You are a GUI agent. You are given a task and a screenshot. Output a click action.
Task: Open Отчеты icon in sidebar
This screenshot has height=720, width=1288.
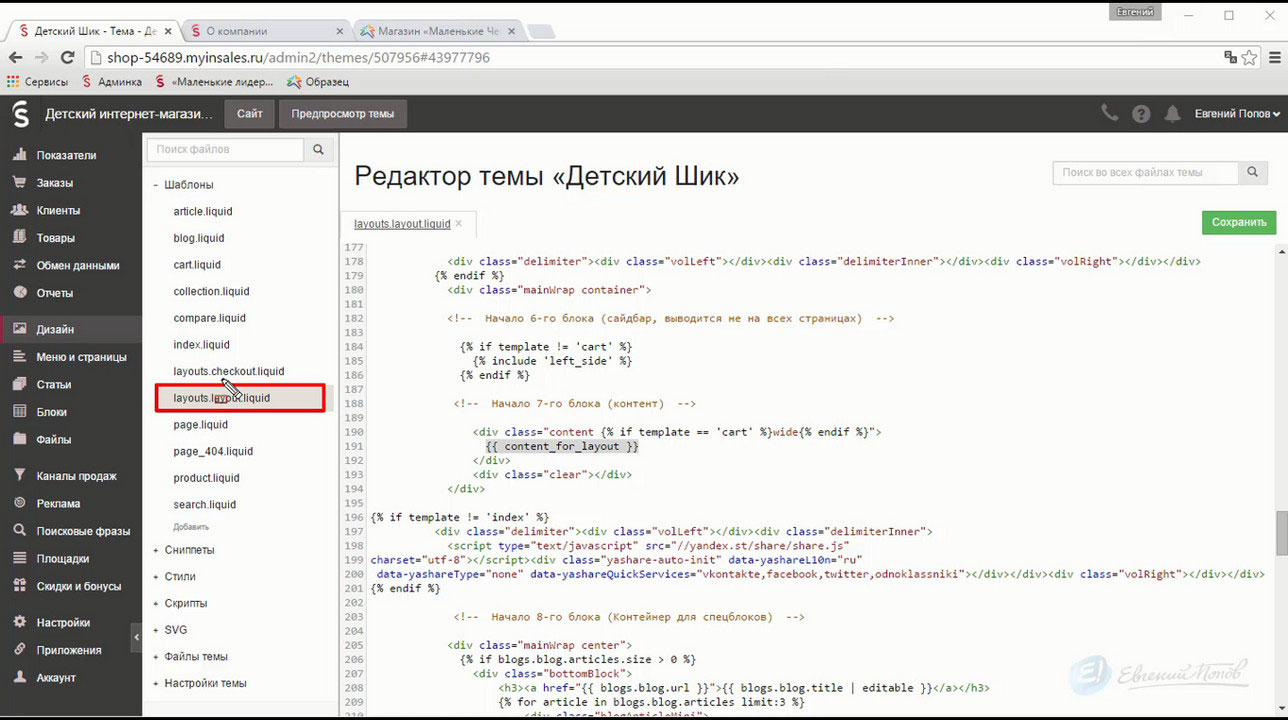(18, 293)
